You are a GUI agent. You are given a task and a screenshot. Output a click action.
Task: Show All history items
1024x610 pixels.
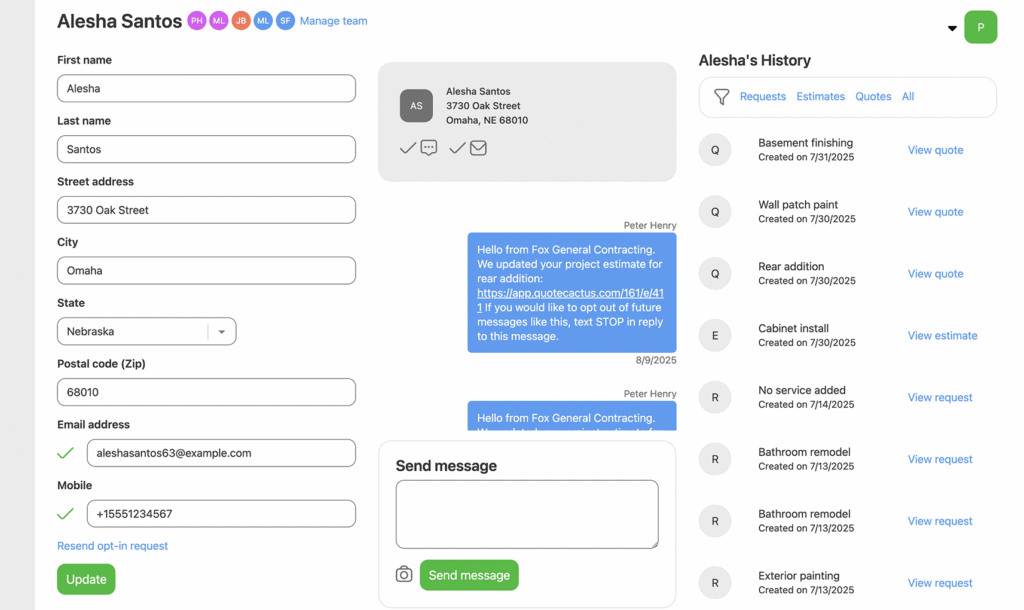[x=908, y=97]
